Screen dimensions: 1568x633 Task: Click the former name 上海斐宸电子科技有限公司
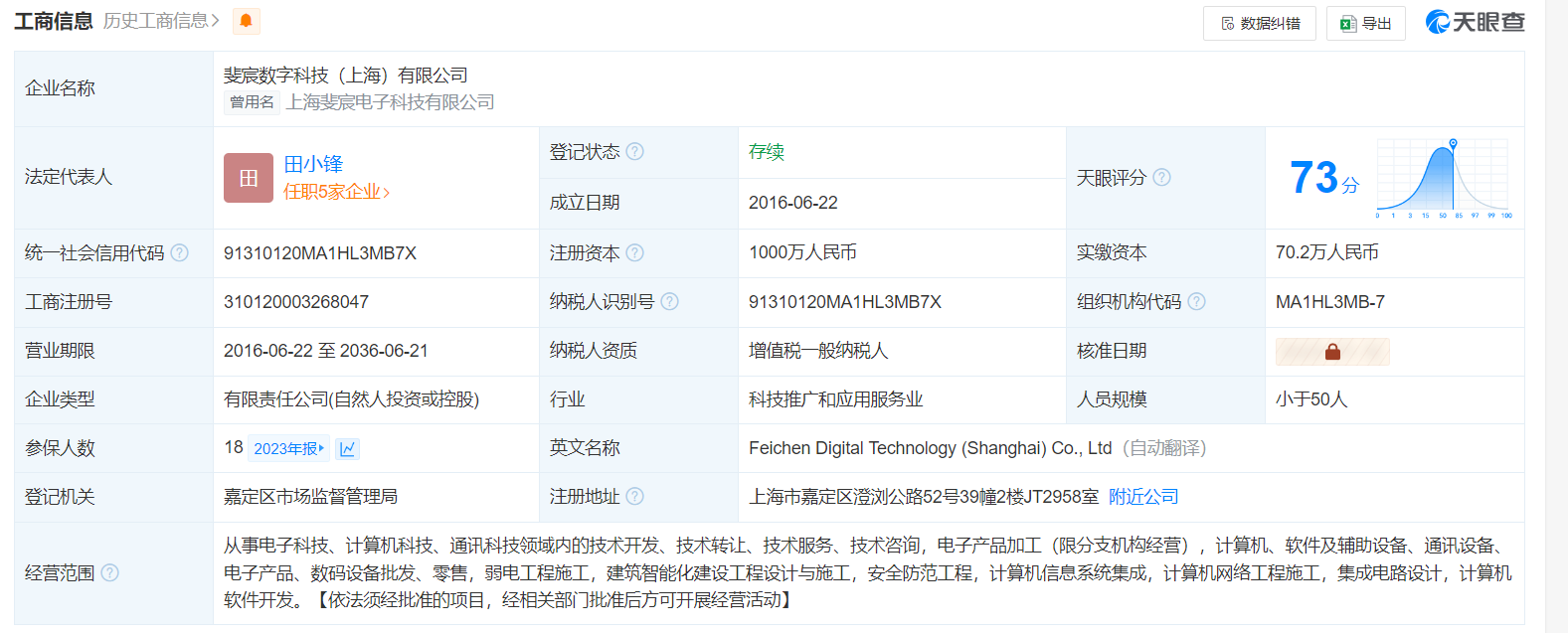click(x=390, y=102)
